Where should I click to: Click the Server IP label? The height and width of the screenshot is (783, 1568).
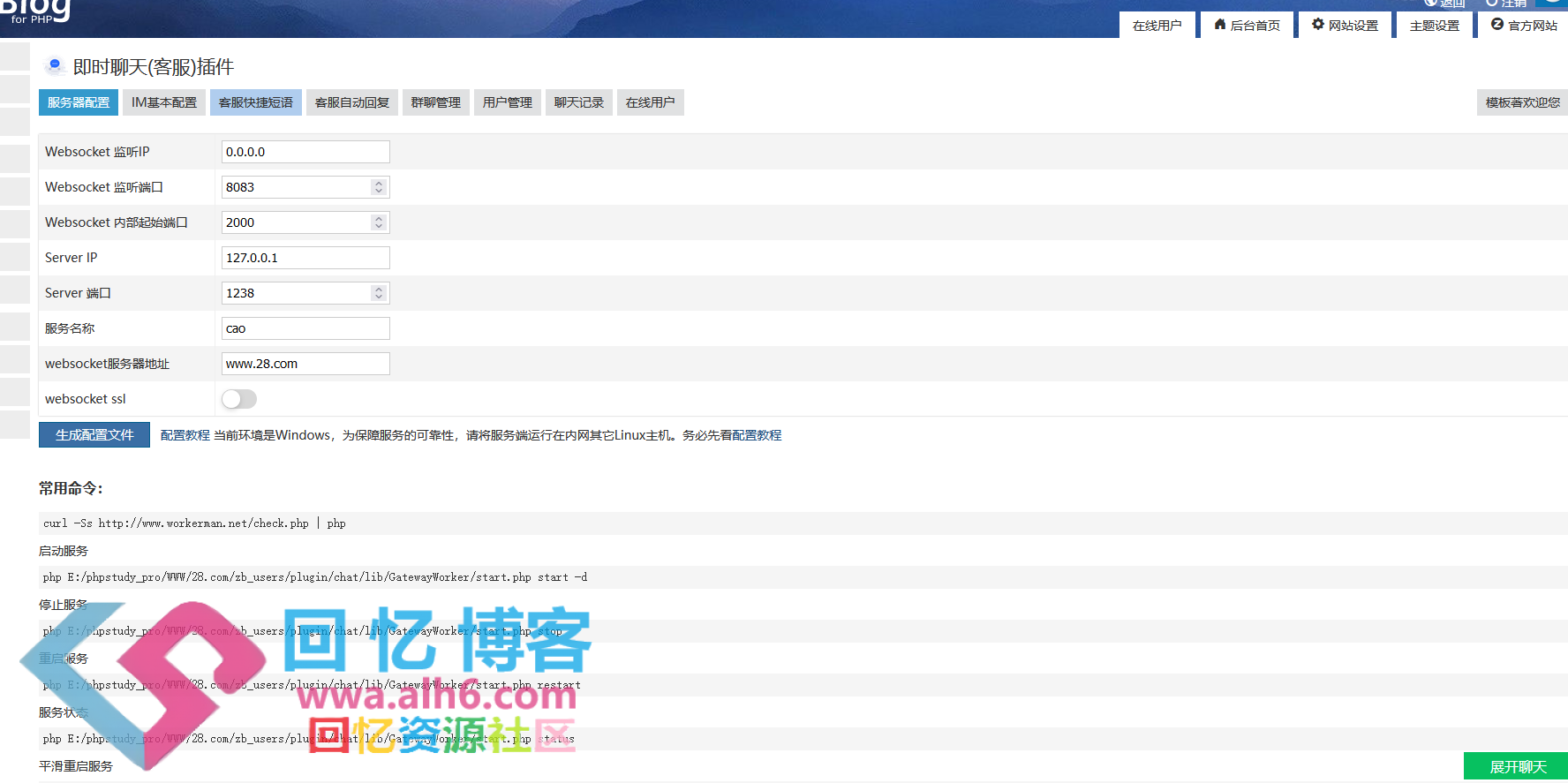click(x=72, y=258)
